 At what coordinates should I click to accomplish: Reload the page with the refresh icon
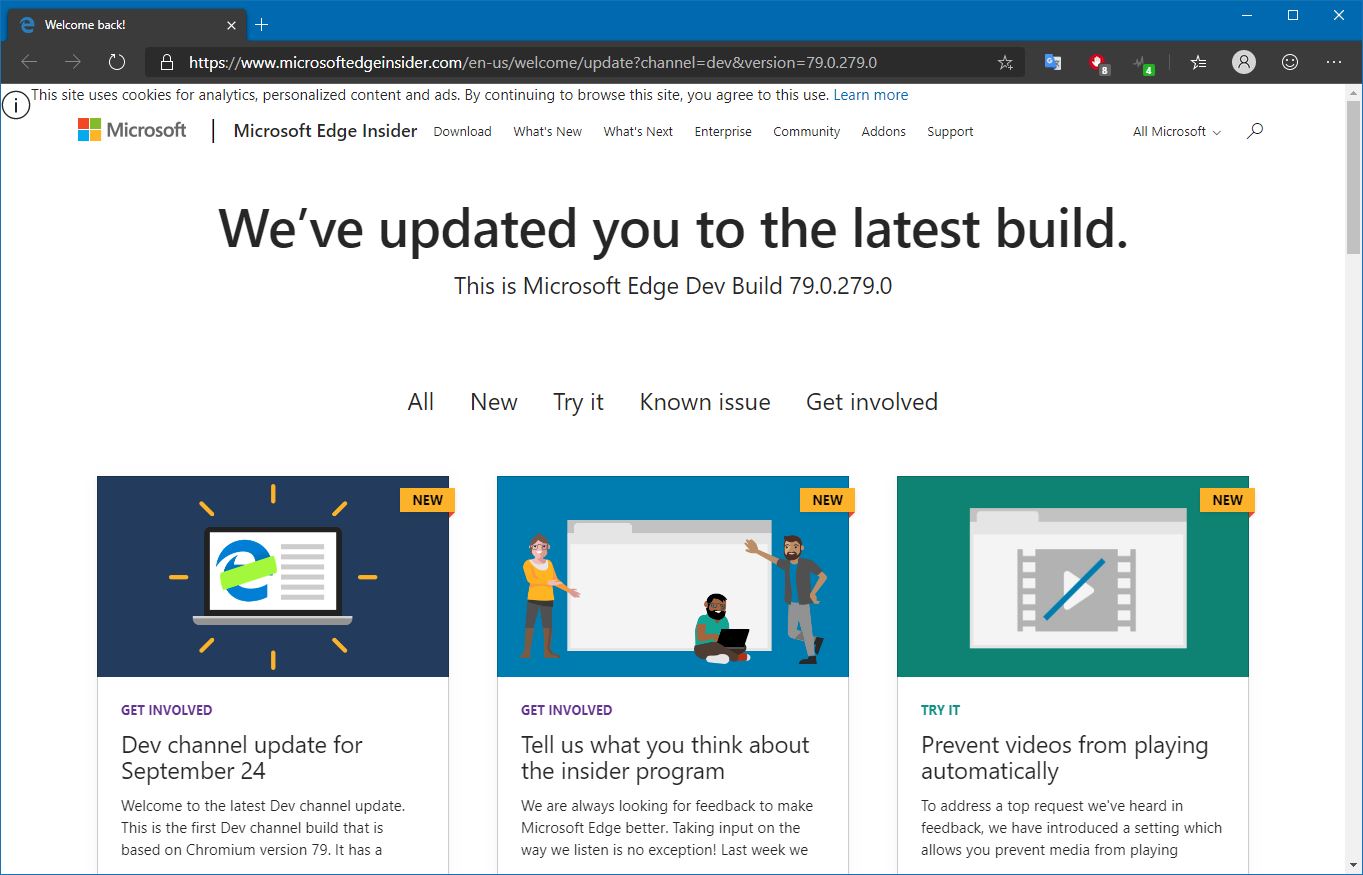117,62
